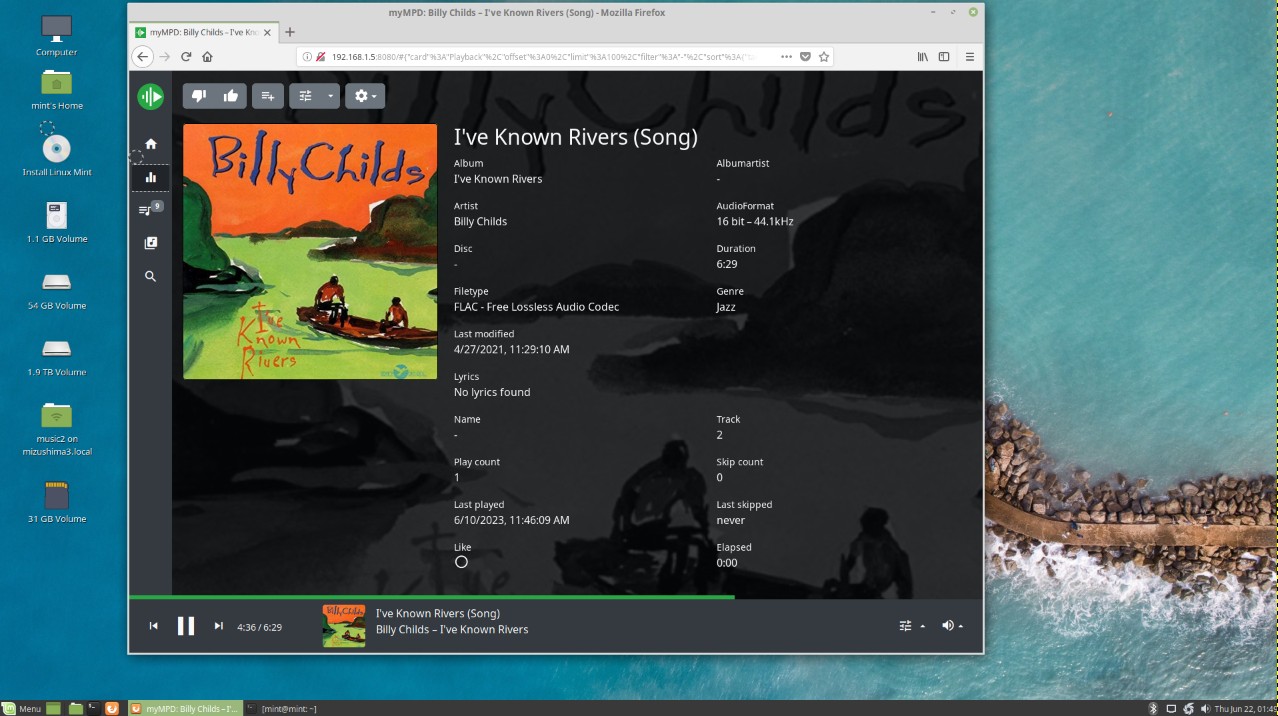Open the Browse library icon in sidebar
This screenshot has height=716, width=1278.
pyautogui.click(x=151, y=243)
